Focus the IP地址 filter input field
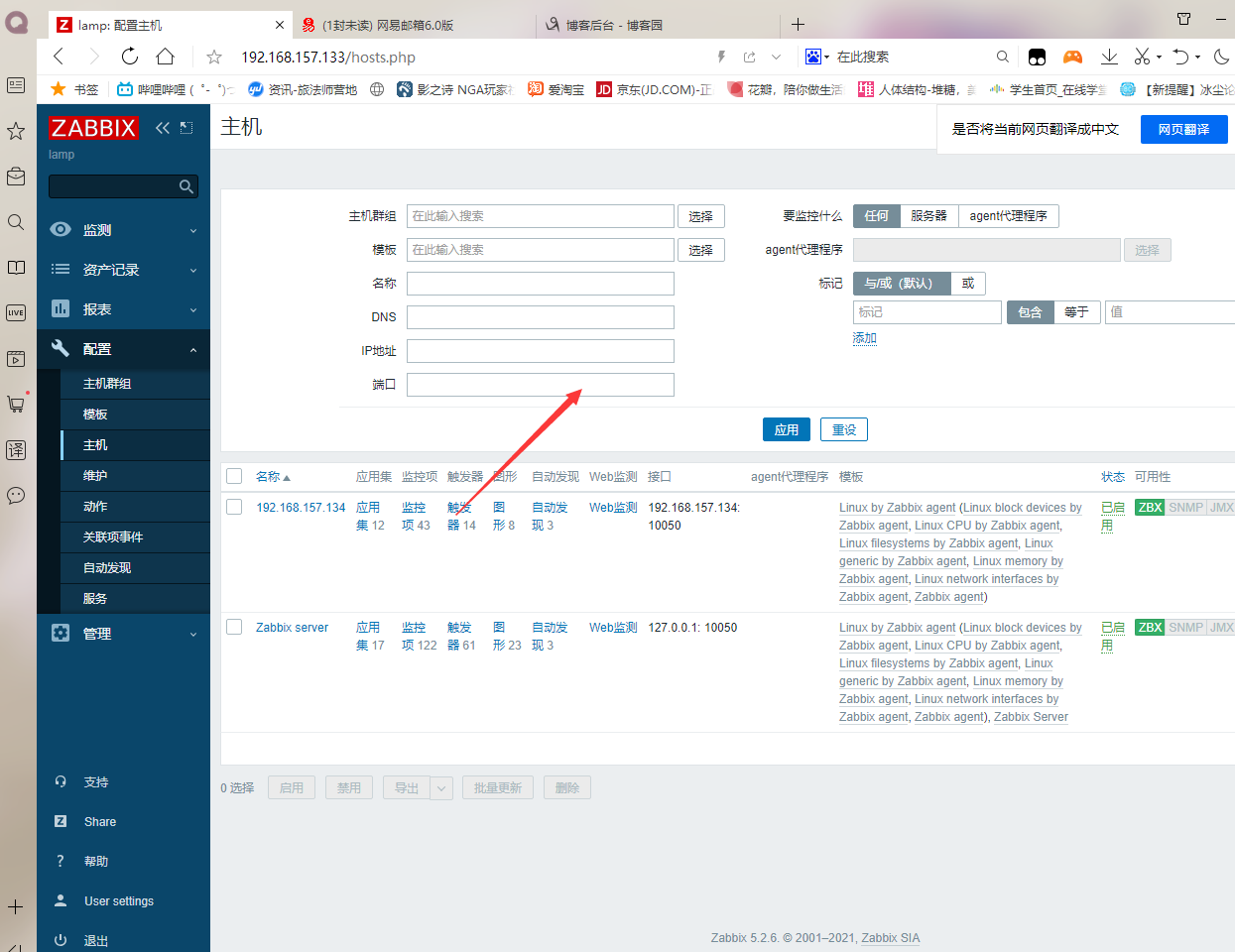The image size is (1235, 952). coord(541,351)
